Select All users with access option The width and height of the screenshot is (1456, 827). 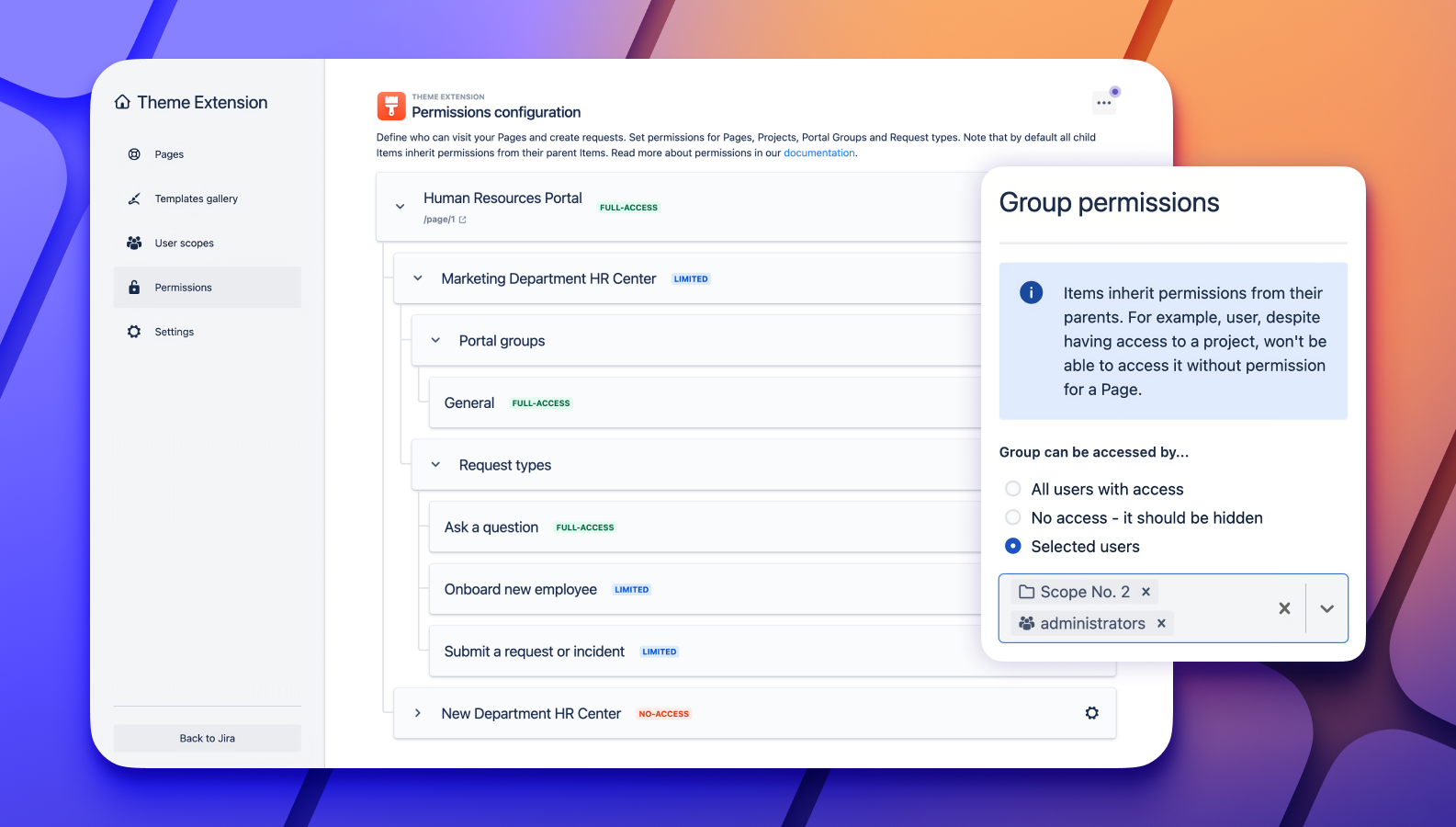pyautogui.click(x=1013, y=489)
